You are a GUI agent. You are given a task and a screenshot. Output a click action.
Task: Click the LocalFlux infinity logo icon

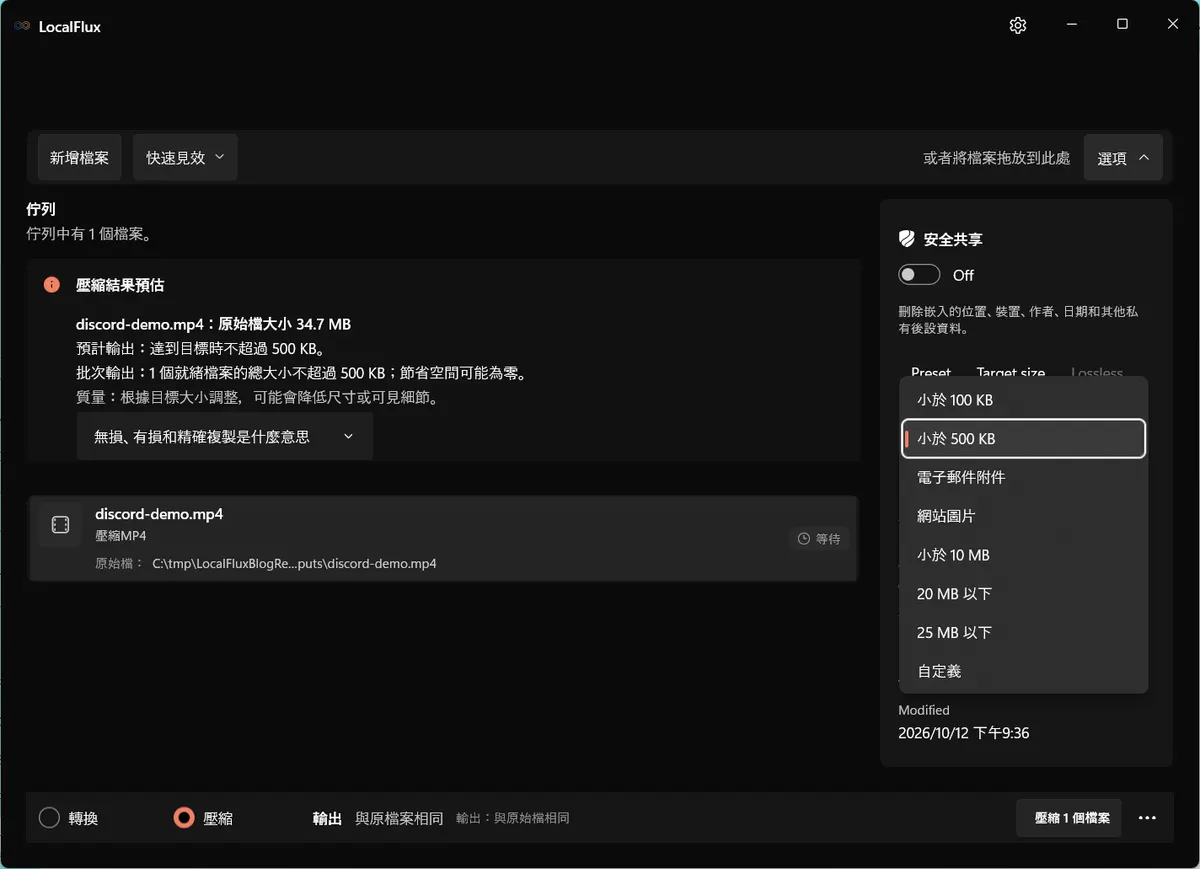[x=22, y=27]
